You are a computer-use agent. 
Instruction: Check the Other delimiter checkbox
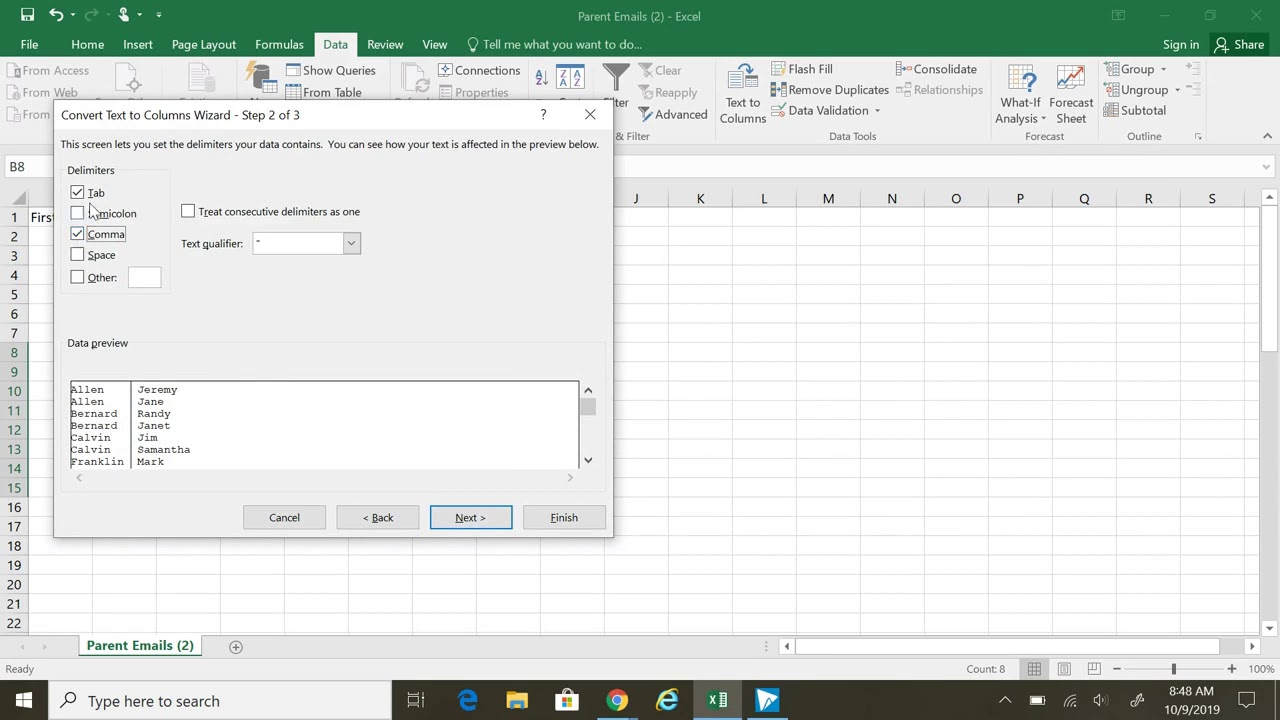tap(77, 277)
